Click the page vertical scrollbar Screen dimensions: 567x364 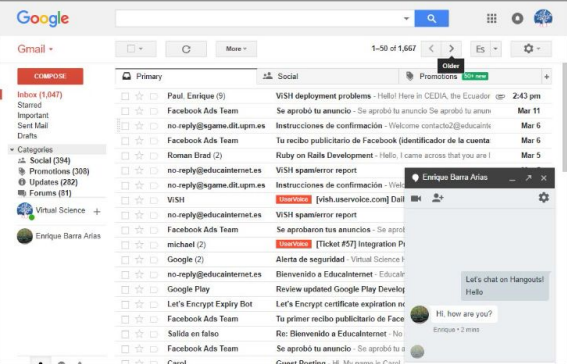(x=564, y=117)
